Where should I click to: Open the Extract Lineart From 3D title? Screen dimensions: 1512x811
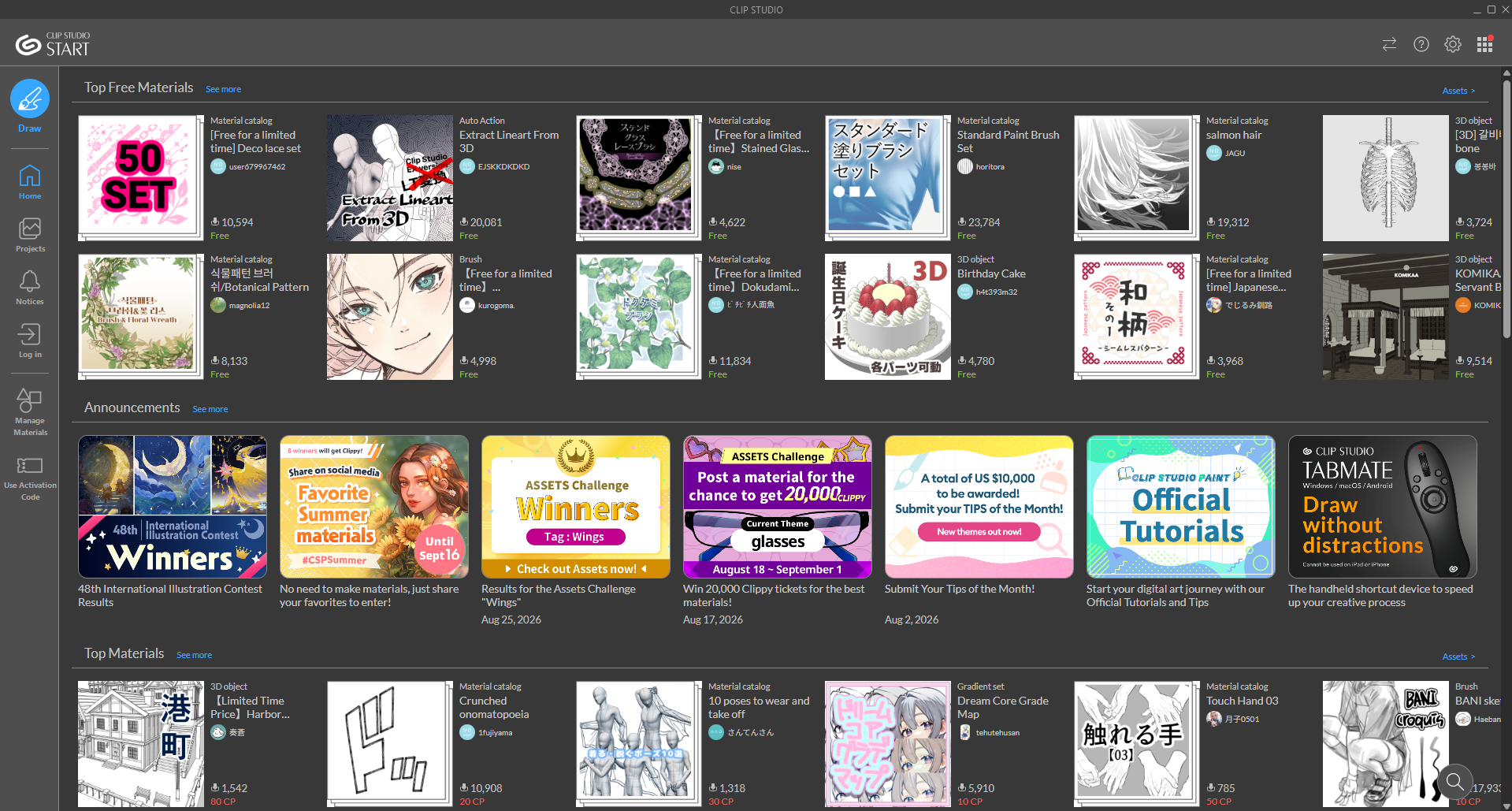pos(509,142)
